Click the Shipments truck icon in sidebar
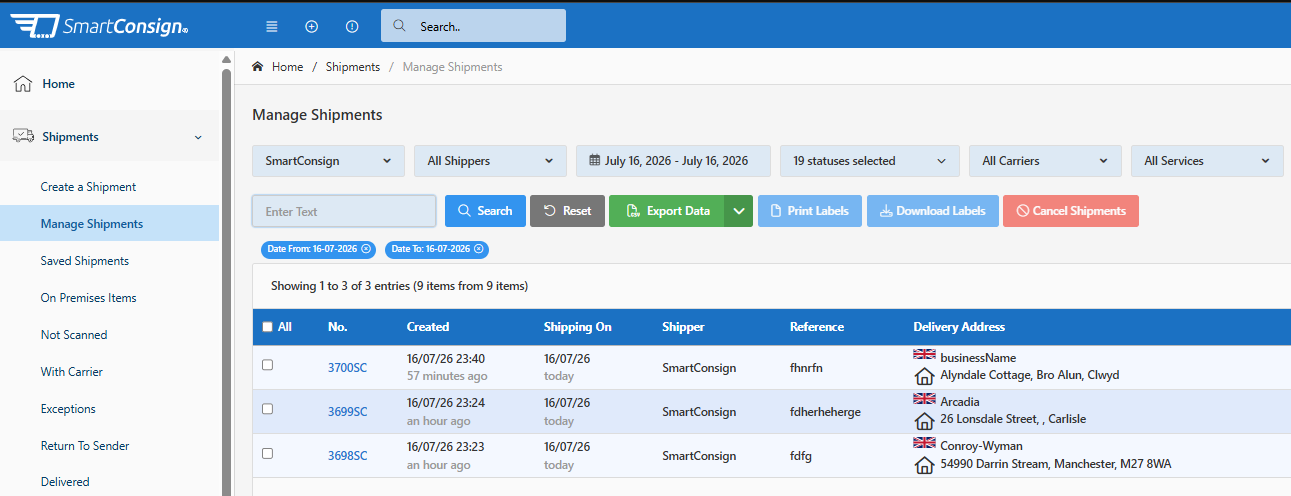1291x496 pixels. point(23,136)
